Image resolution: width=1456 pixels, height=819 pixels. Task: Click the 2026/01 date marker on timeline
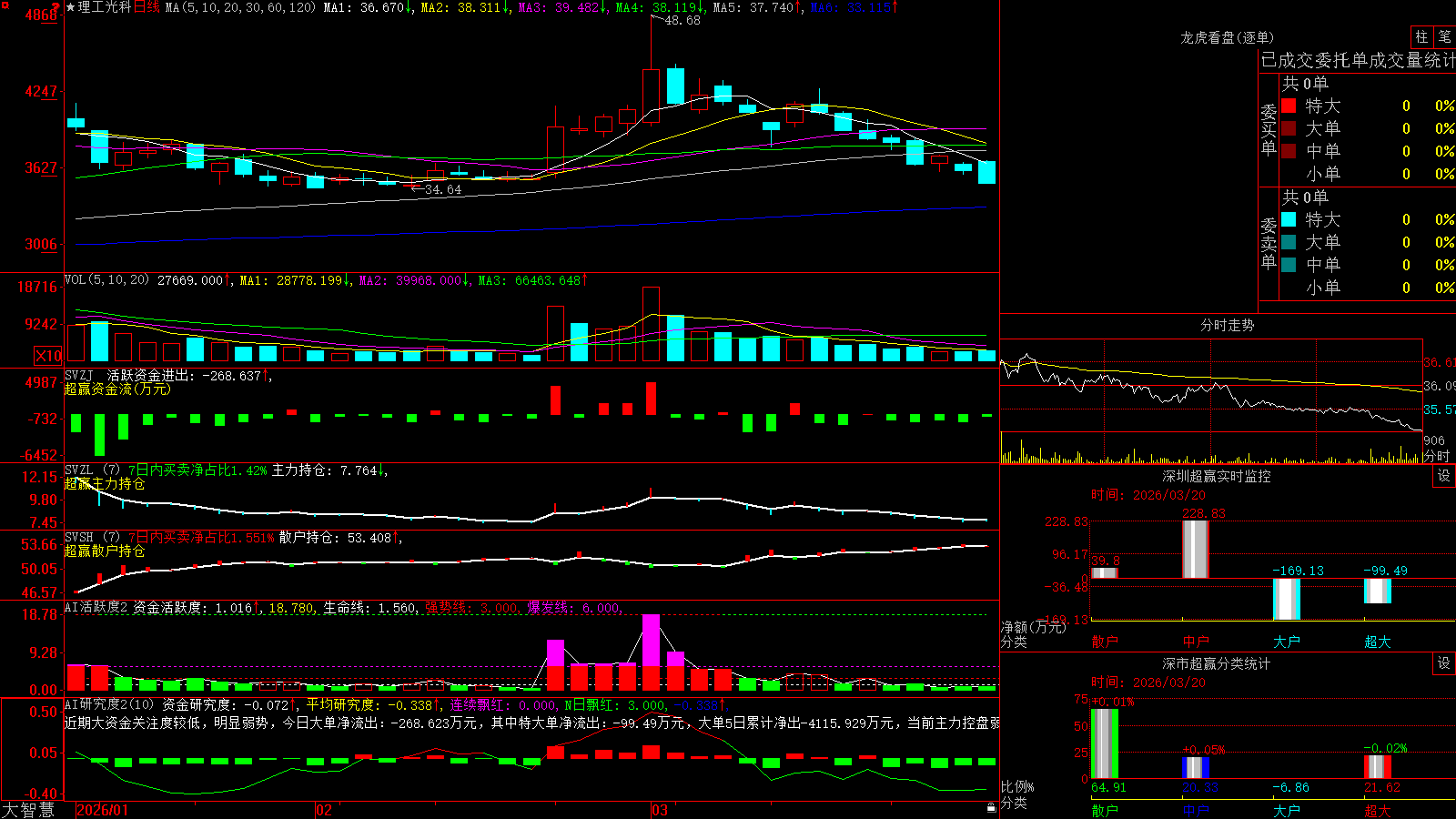[x=102, y=810]
